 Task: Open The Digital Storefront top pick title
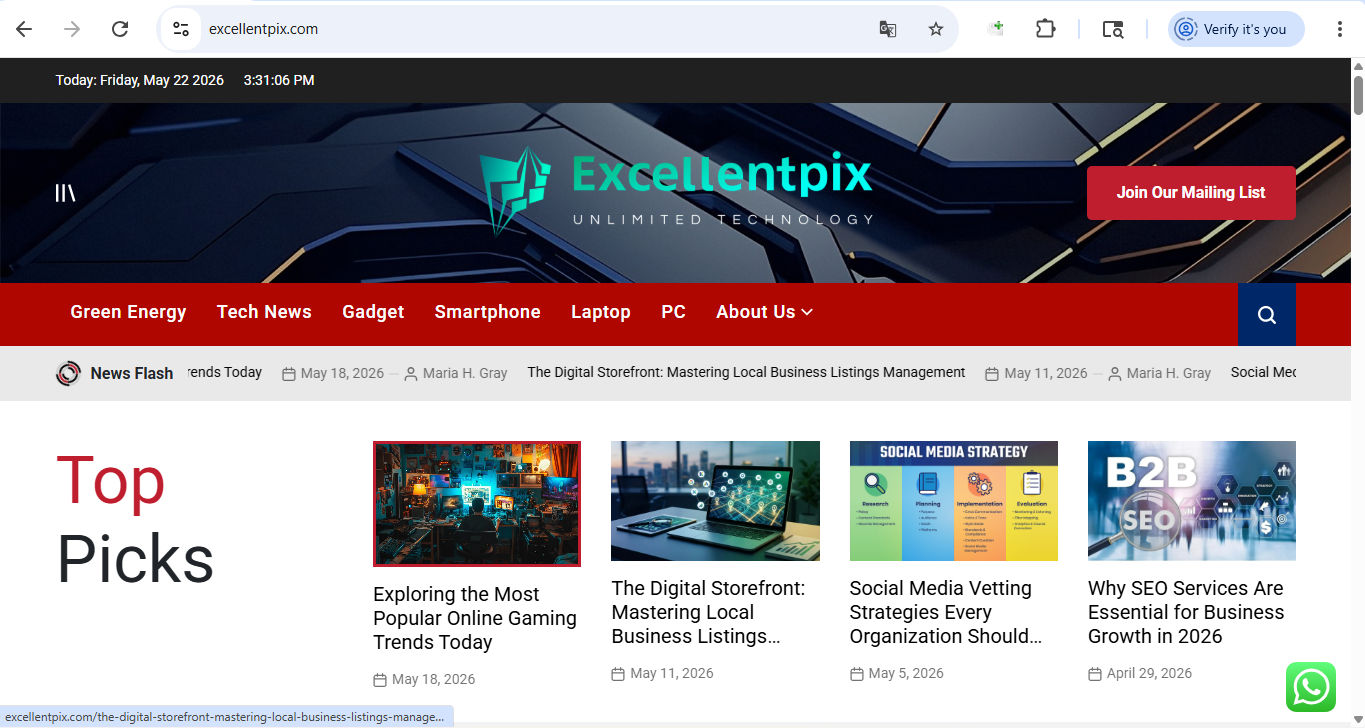tap(708, 612)
